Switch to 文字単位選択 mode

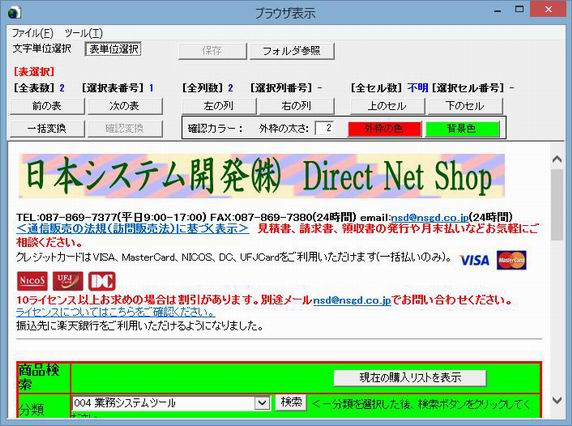(42, 49)
